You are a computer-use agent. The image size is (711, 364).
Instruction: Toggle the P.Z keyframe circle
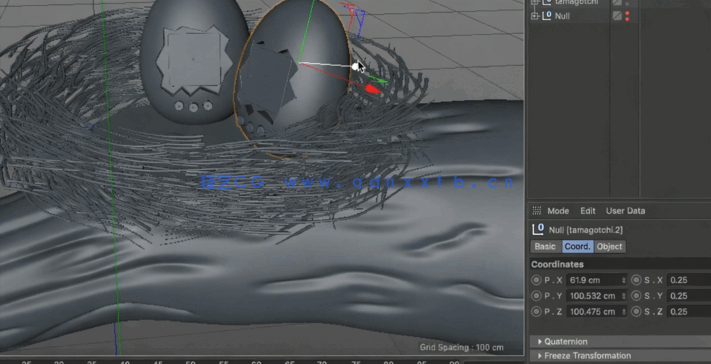[536, 312]
